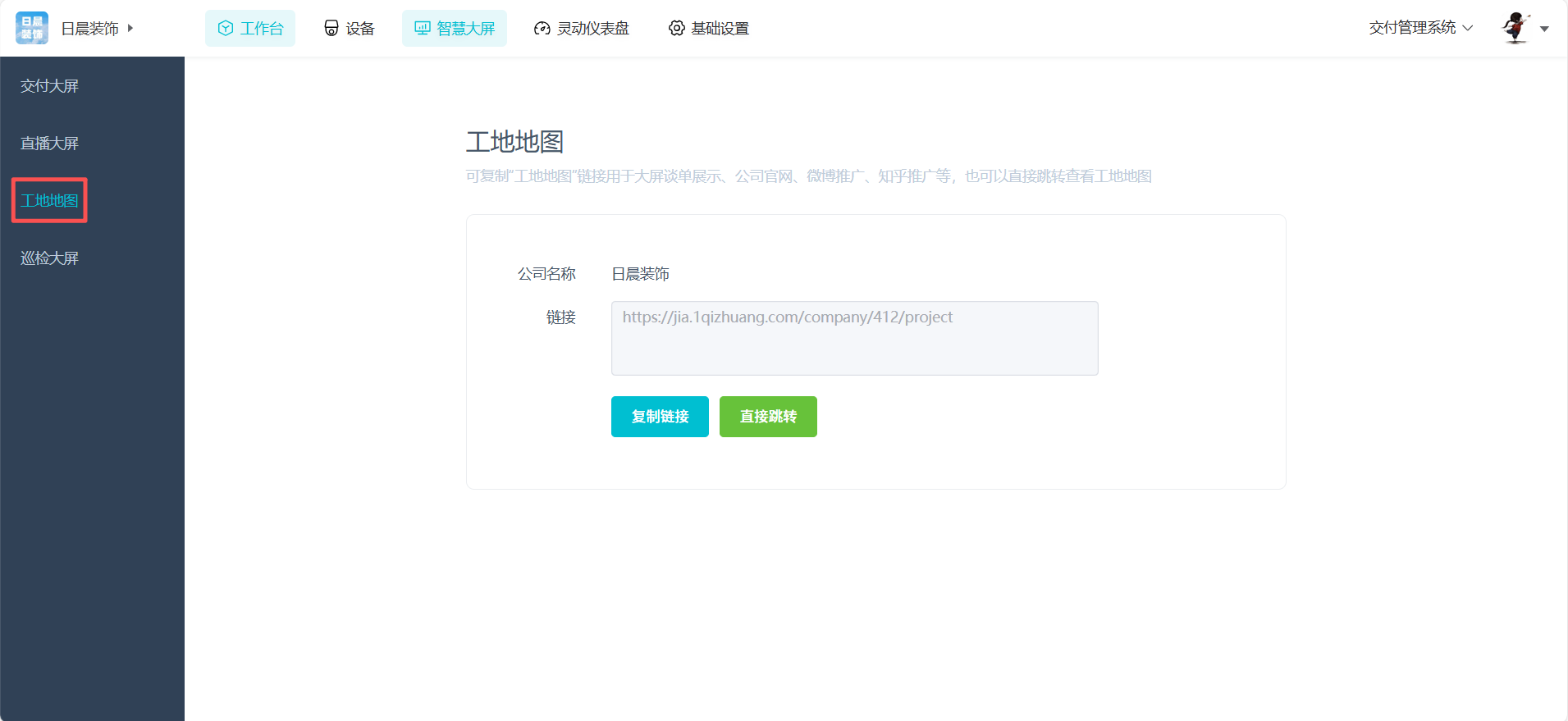Go to 巡检大屏 in the sidebar

click(49, 258)
